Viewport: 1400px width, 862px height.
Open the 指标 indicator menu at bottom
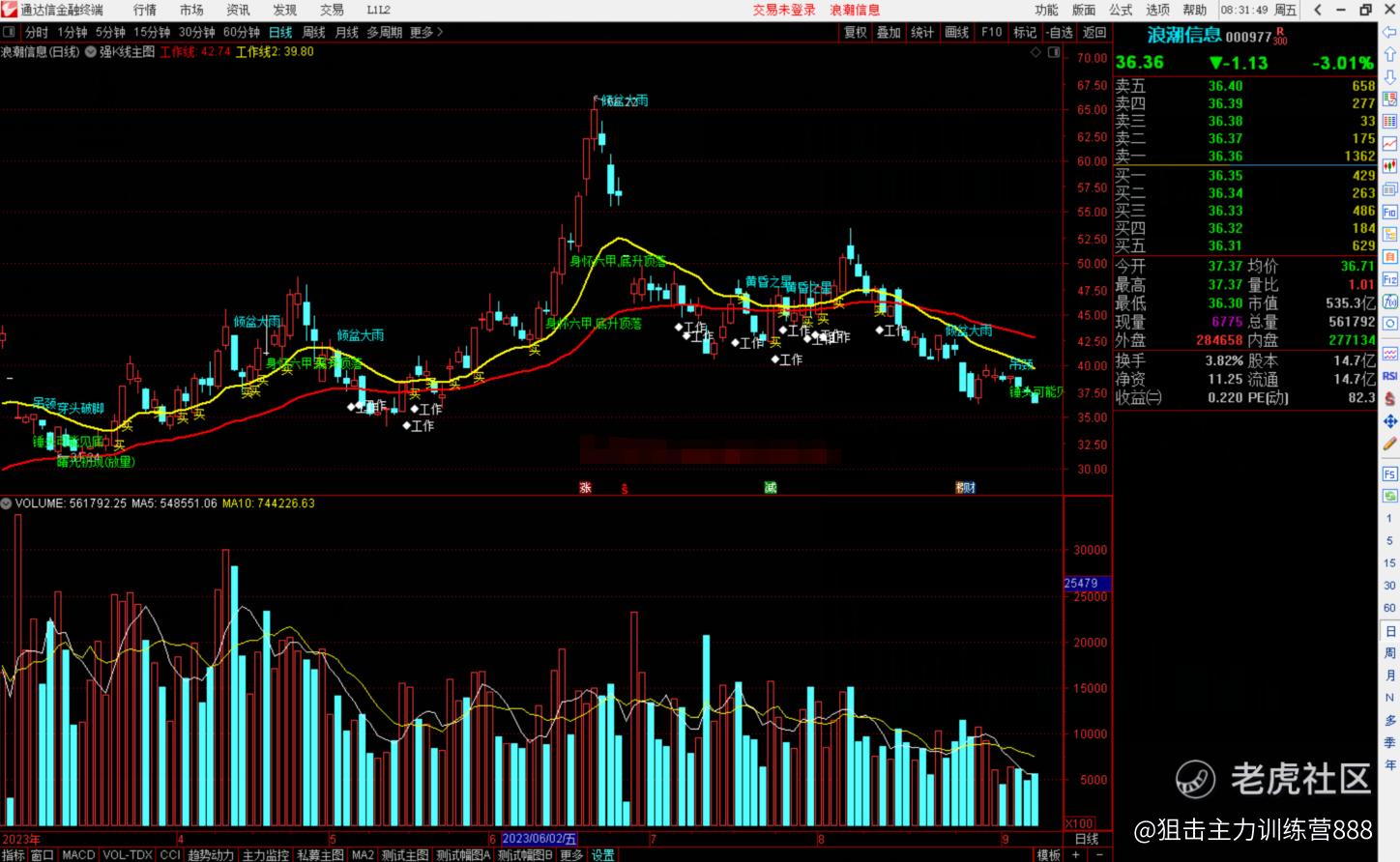pos(14,855)
